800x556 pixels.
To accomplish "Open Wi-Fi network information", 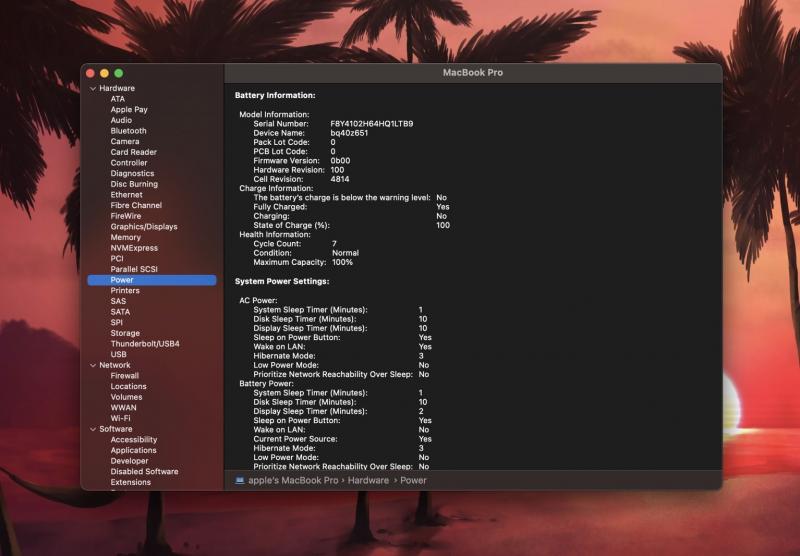I will click(x=120, y=418).
